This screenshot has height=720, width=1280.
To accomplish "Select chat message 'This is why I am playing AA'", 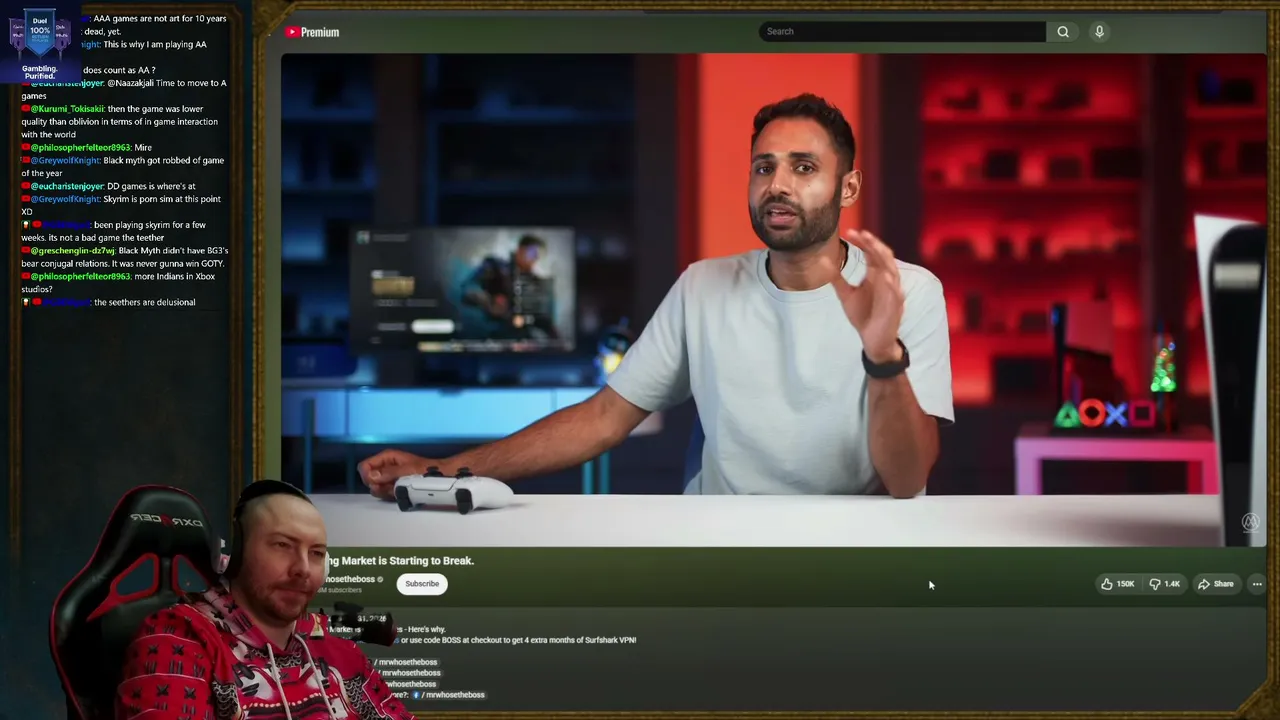I will pos(156,44).
